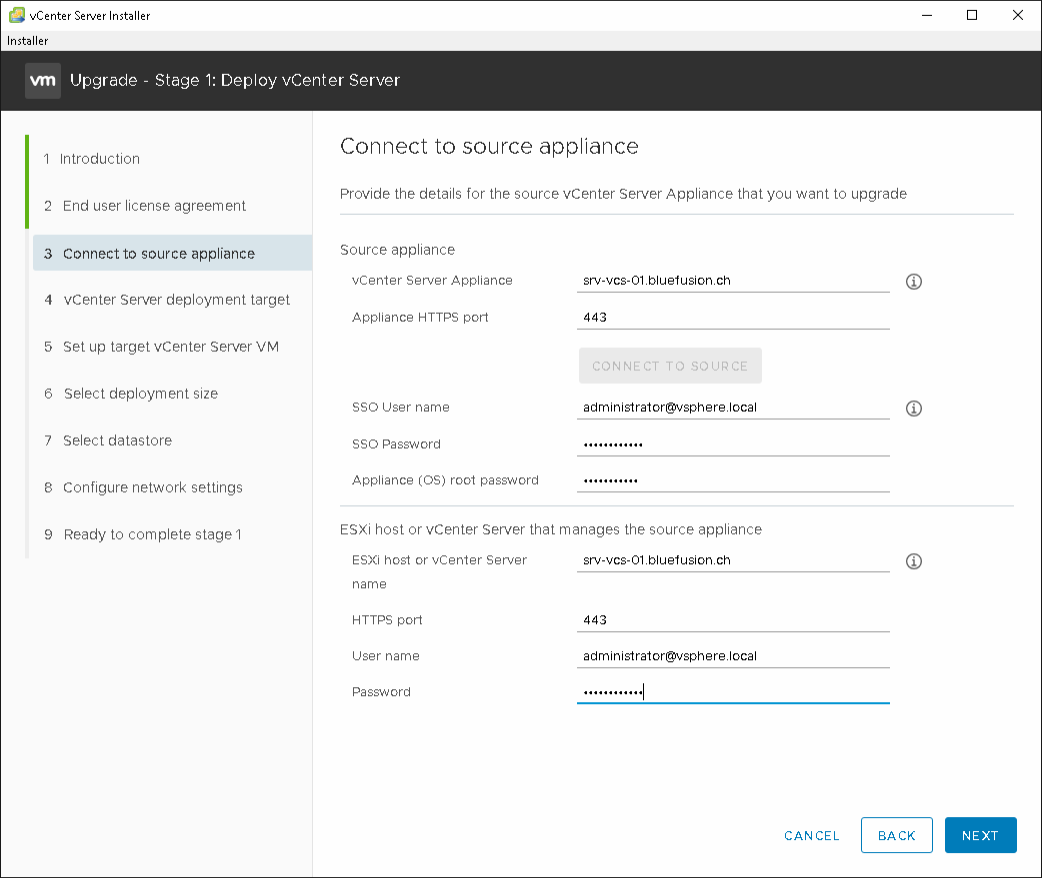This screenshot has width=1042, height=878.
Task: Click the vCenter Server Appliance FQDN field
Action: coord(733,281)
